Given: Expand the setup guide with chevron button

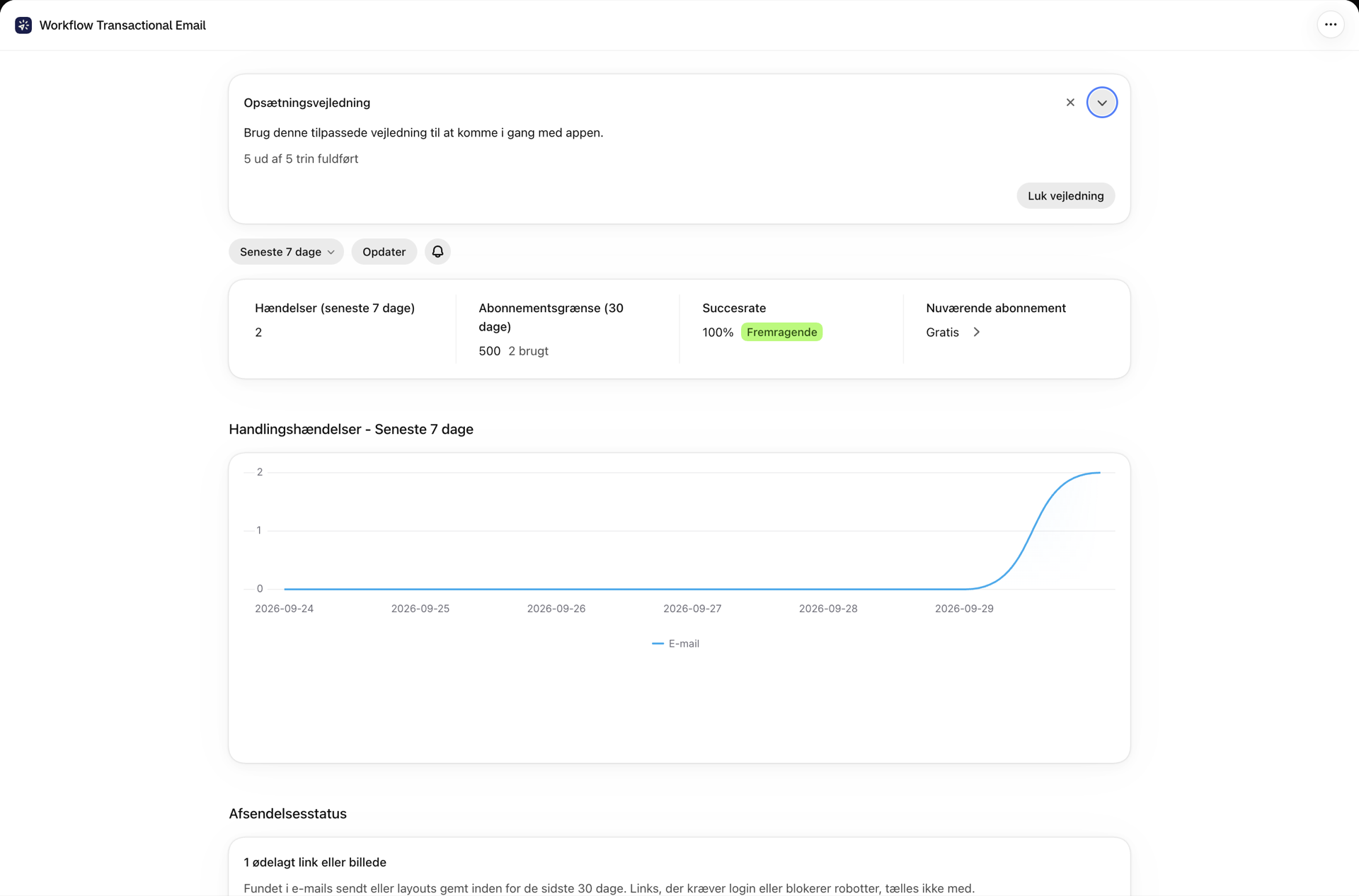Looking at the screenshot, I should (x=1102, y=103).
